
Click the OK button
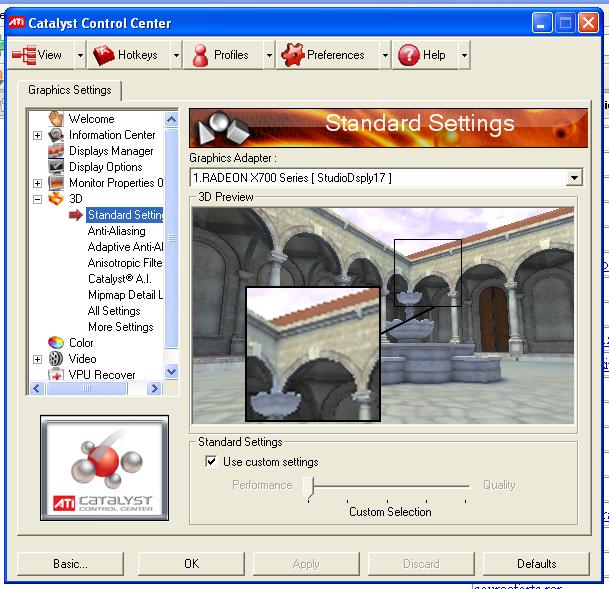[191, 563]
